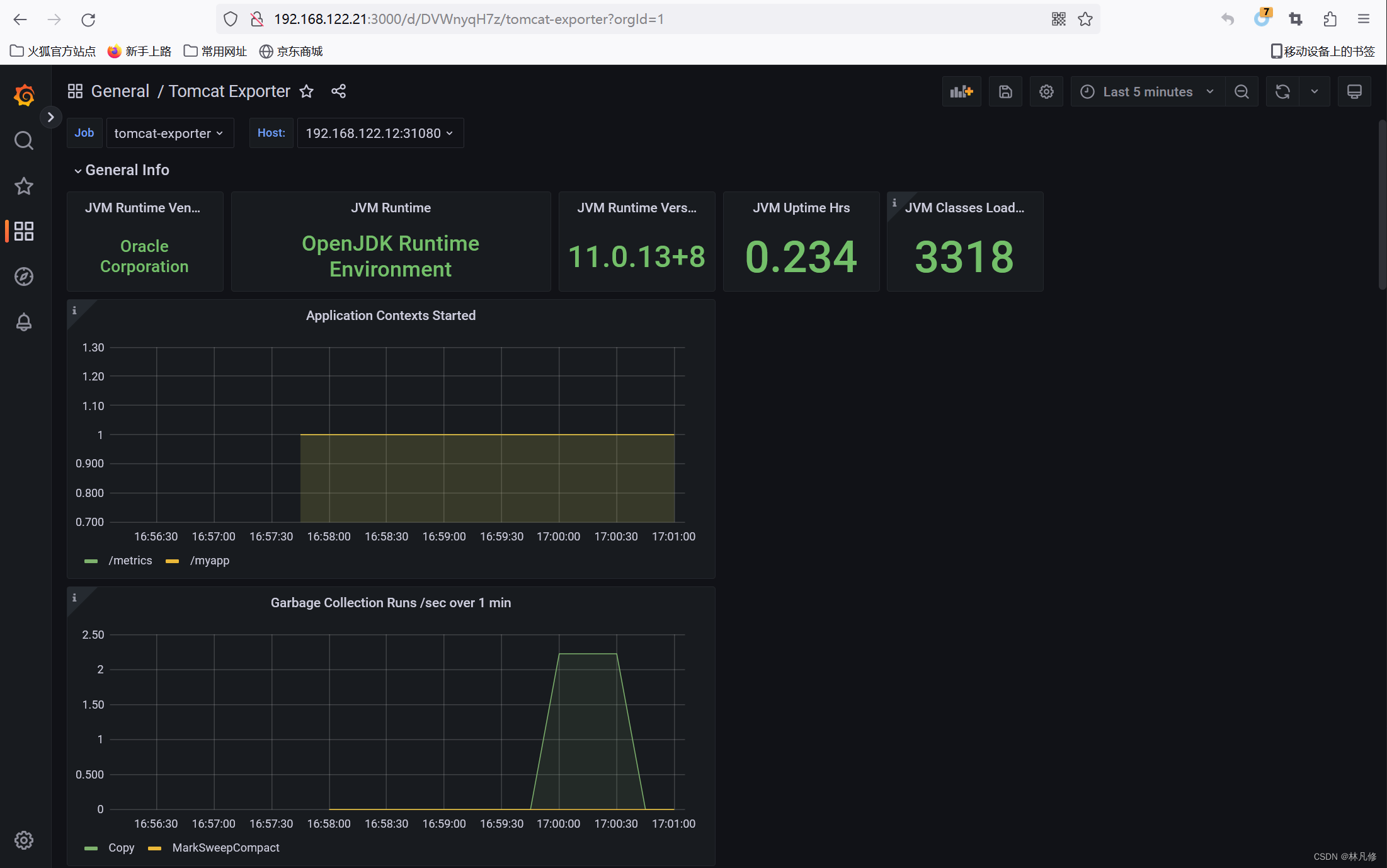
Task: Open the 火狐官方站点 bookmark folder
Action: pyautogui.click(x=53, y=51)
